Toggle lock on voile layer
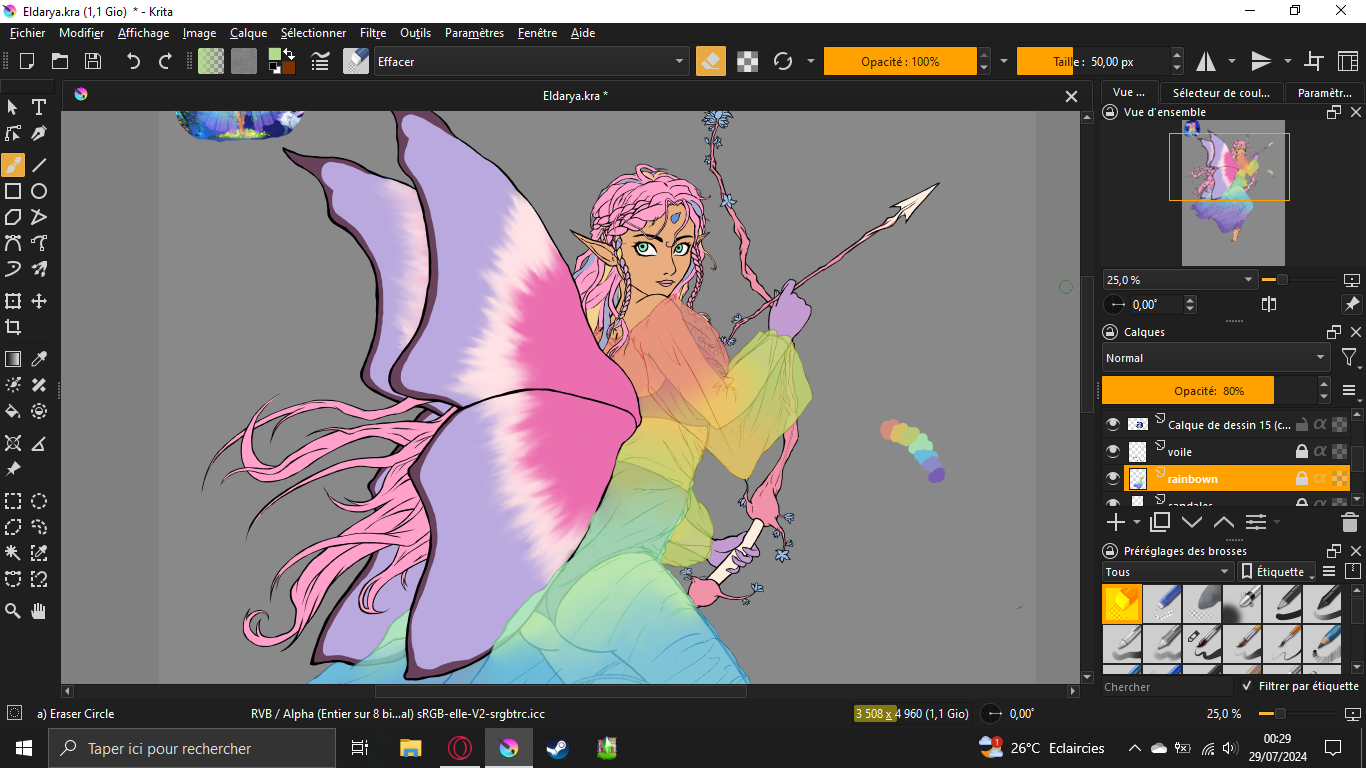The image size is (1366, 768). click(1302, 452)
